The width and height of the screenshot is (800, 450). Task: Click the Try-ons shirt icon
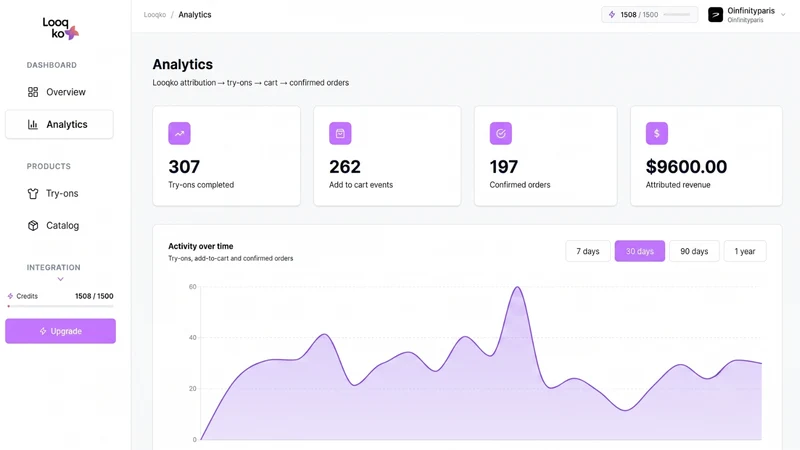33,193
